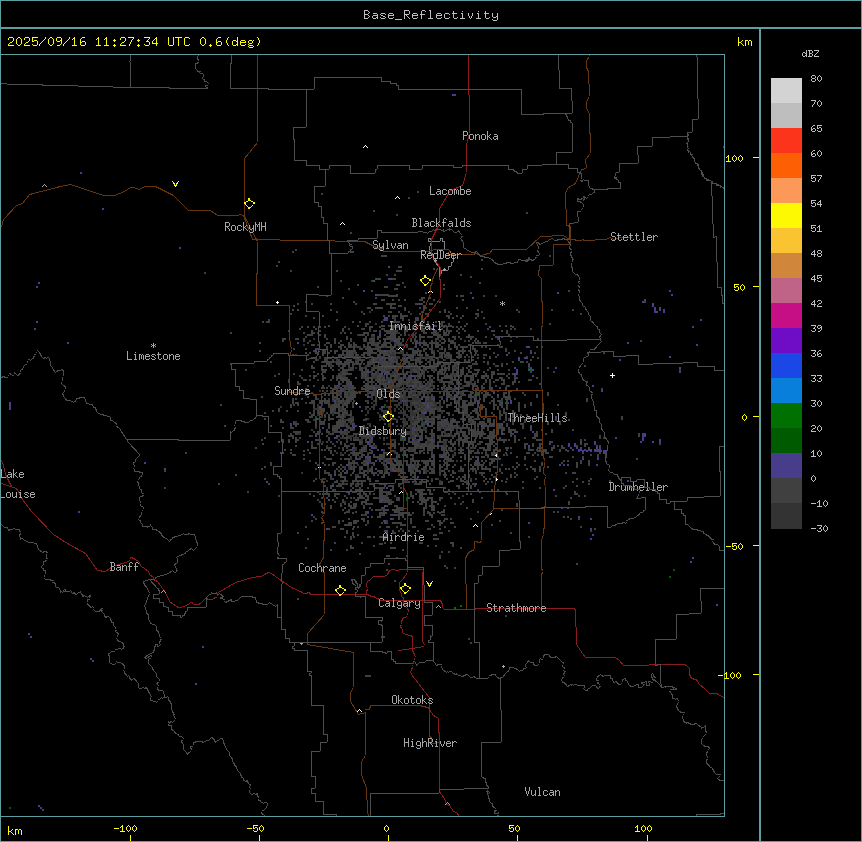Click the Ponoka town label
This screenshot has width=862, height=842.
480,136
